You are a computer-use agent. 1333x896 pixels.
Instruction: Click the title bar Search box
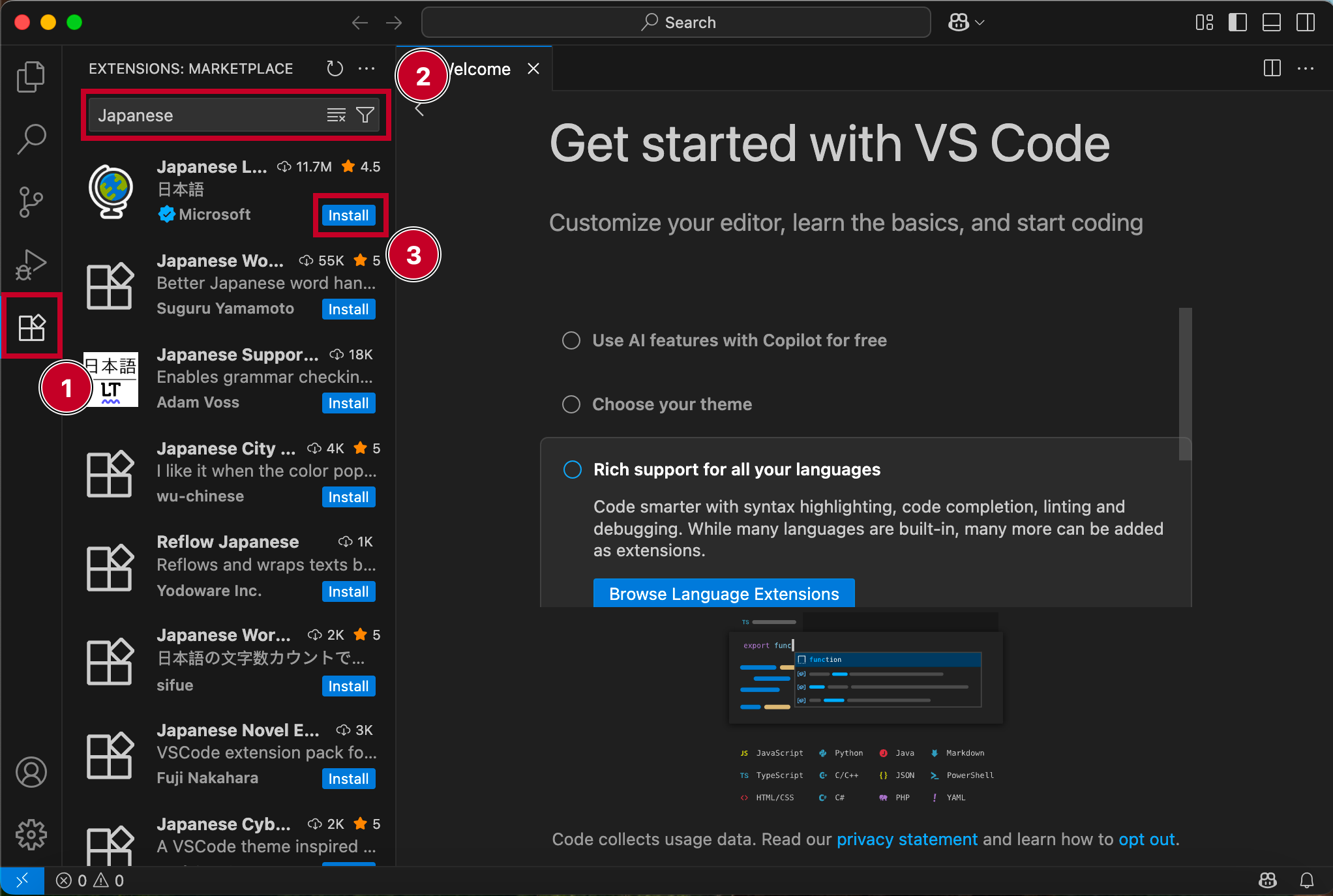pyautogui.click(x=676, y=23)
